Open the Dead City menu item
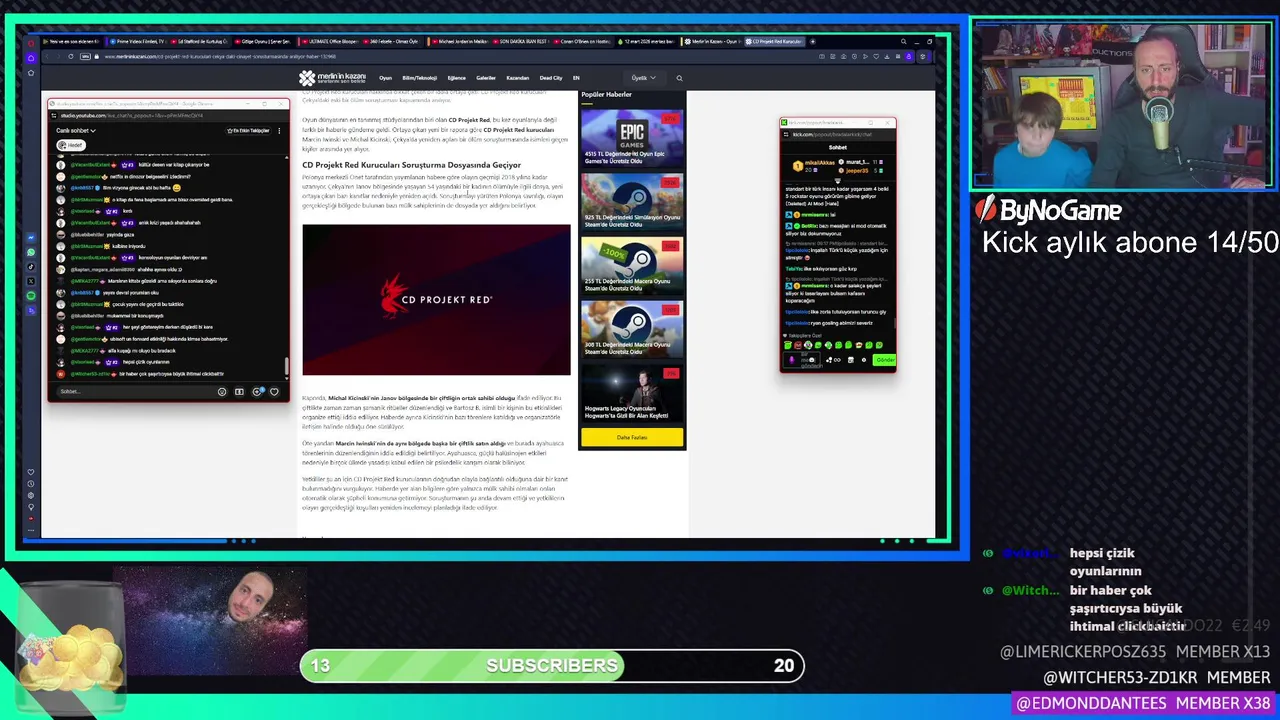The image size is (1280, 720). 551,78
